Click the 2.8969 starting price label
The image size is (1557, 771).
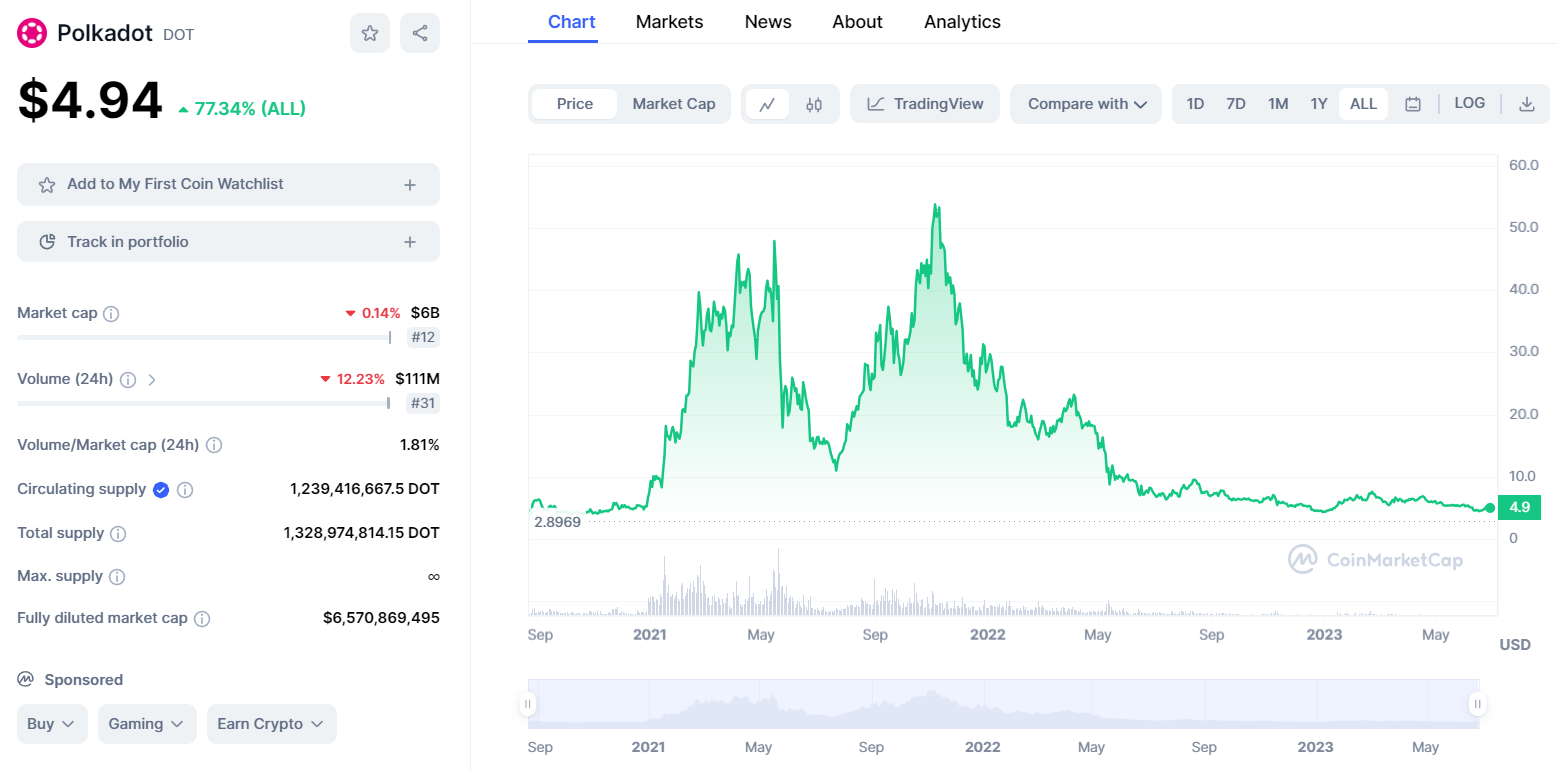click(x=558, y=522)
